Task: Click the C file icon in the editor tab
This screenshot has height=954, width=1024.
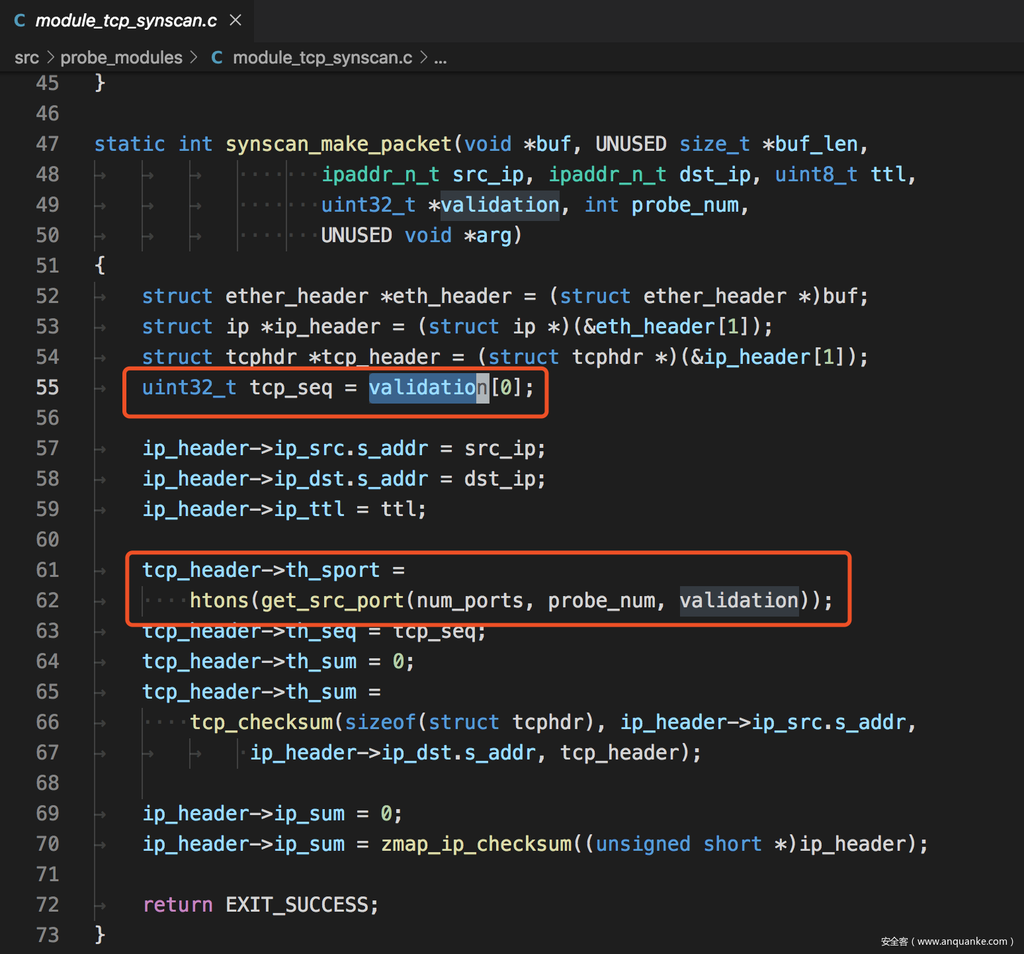Action: click(19, 20)
